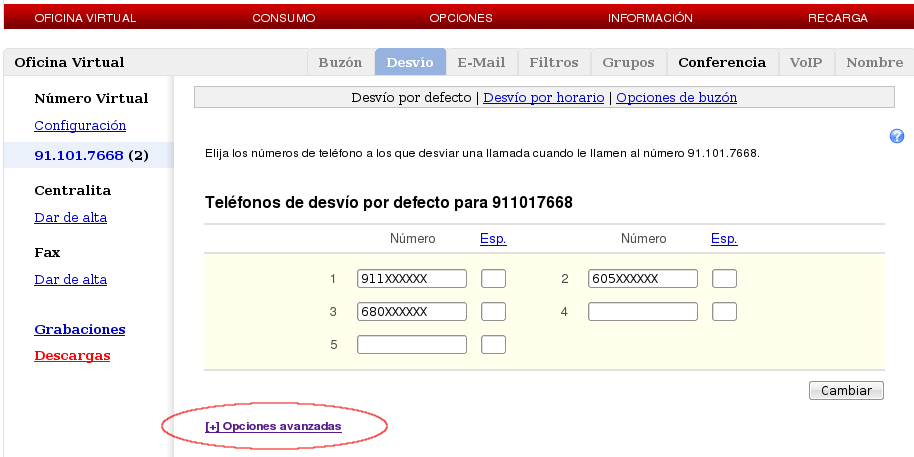Select the E-Mail tab

tap(481, 62)
